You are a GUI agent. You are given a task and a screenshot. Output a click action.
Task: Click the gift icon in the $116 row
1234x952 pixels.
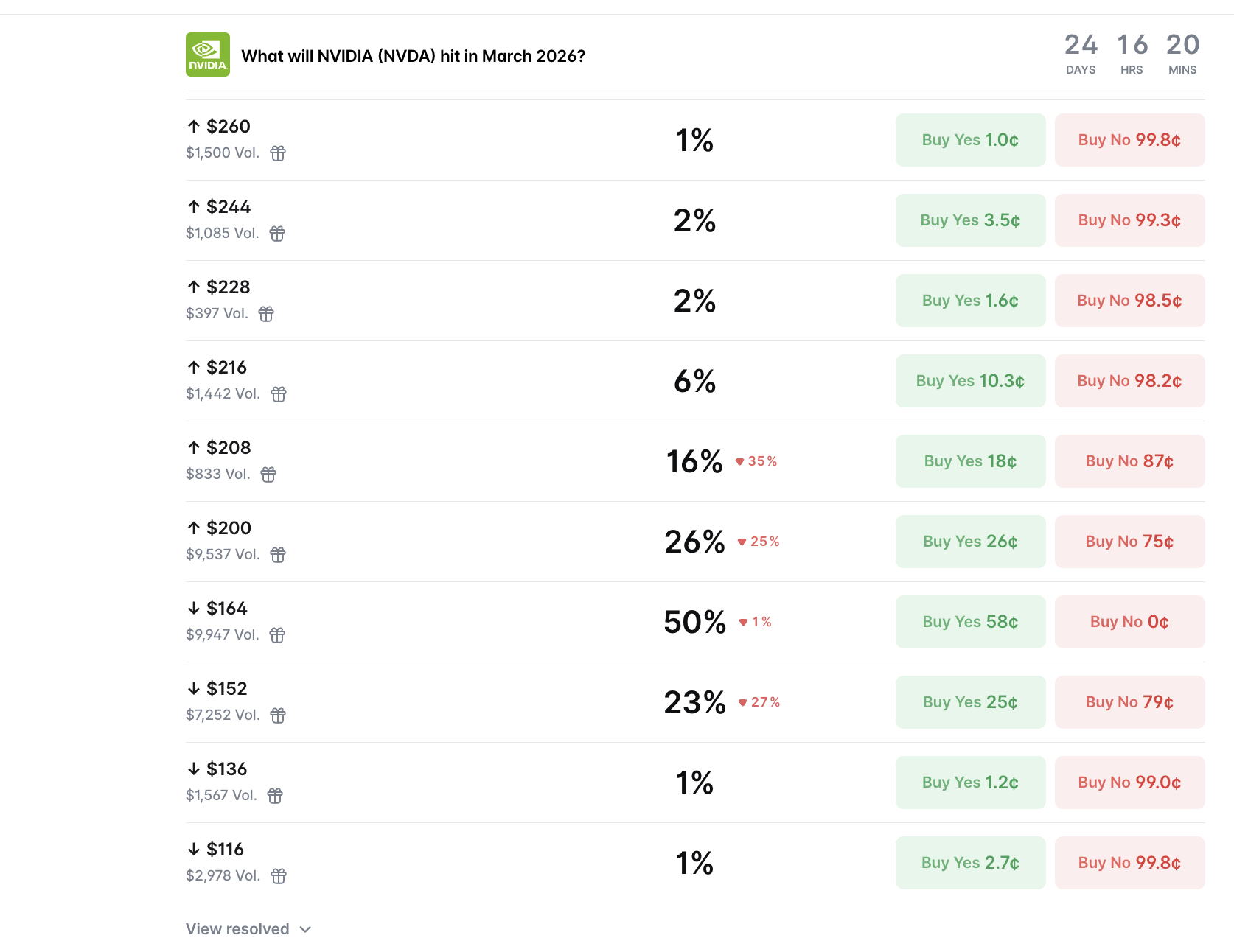[x=279, y=876]
